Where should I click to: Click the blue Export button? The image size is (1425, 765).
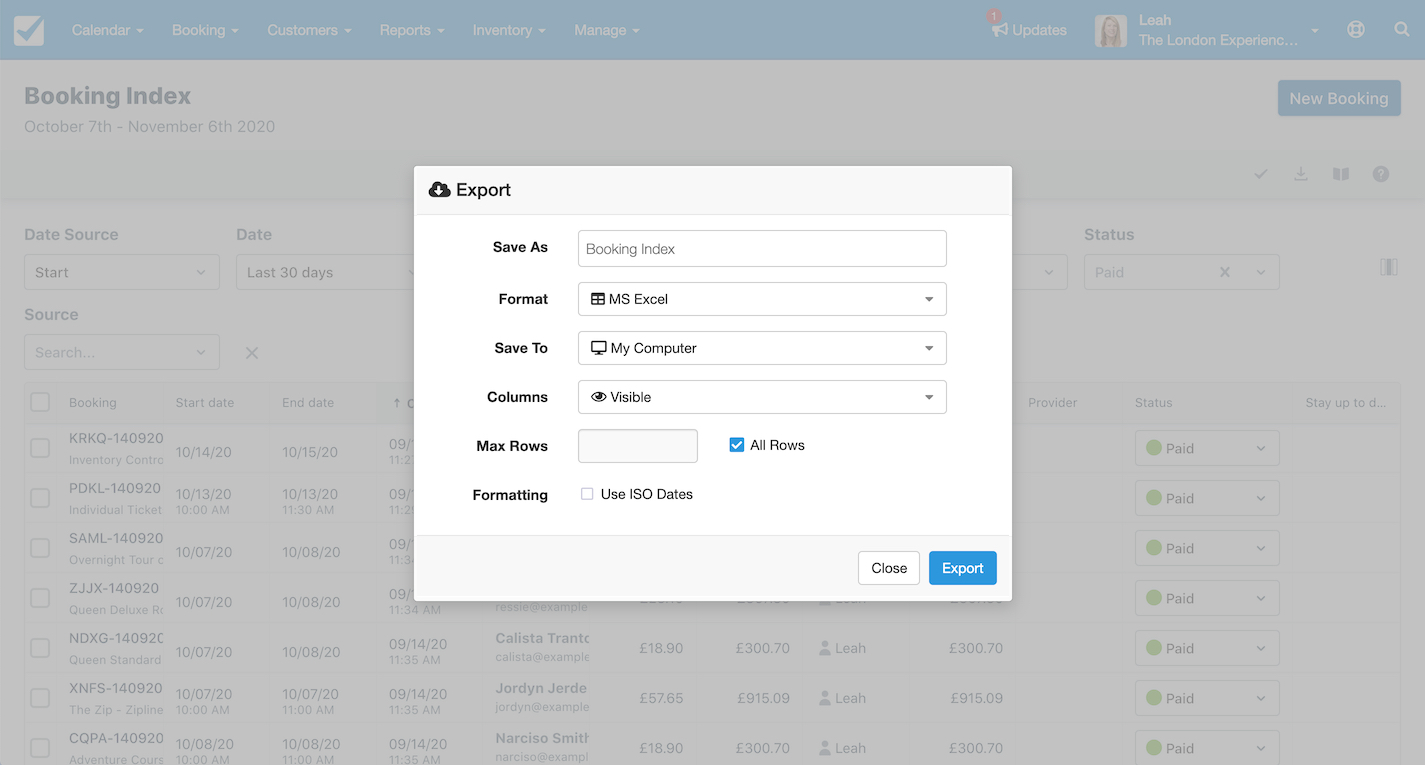pyautogui.click(x=963, y=568)
